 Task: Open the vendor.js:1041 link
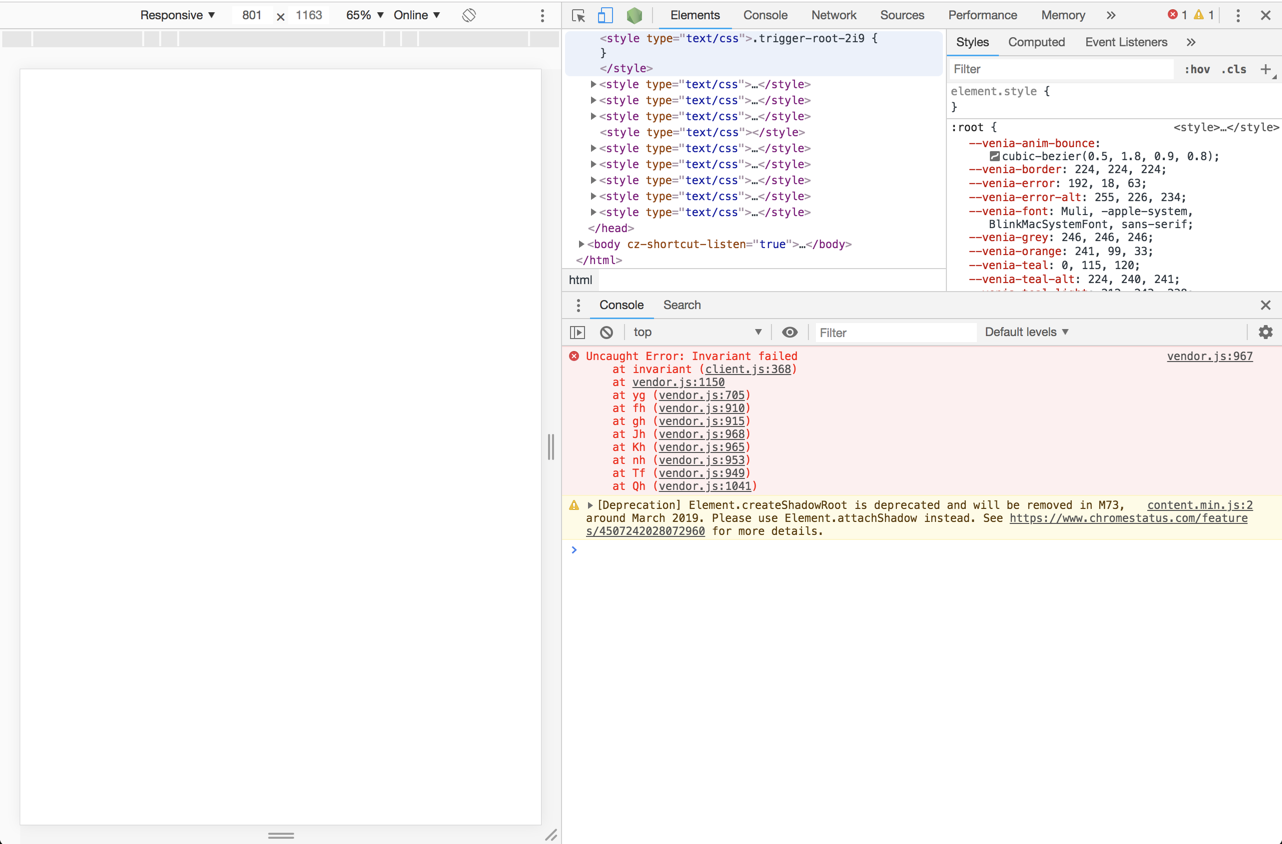click(x=704, y=486)
